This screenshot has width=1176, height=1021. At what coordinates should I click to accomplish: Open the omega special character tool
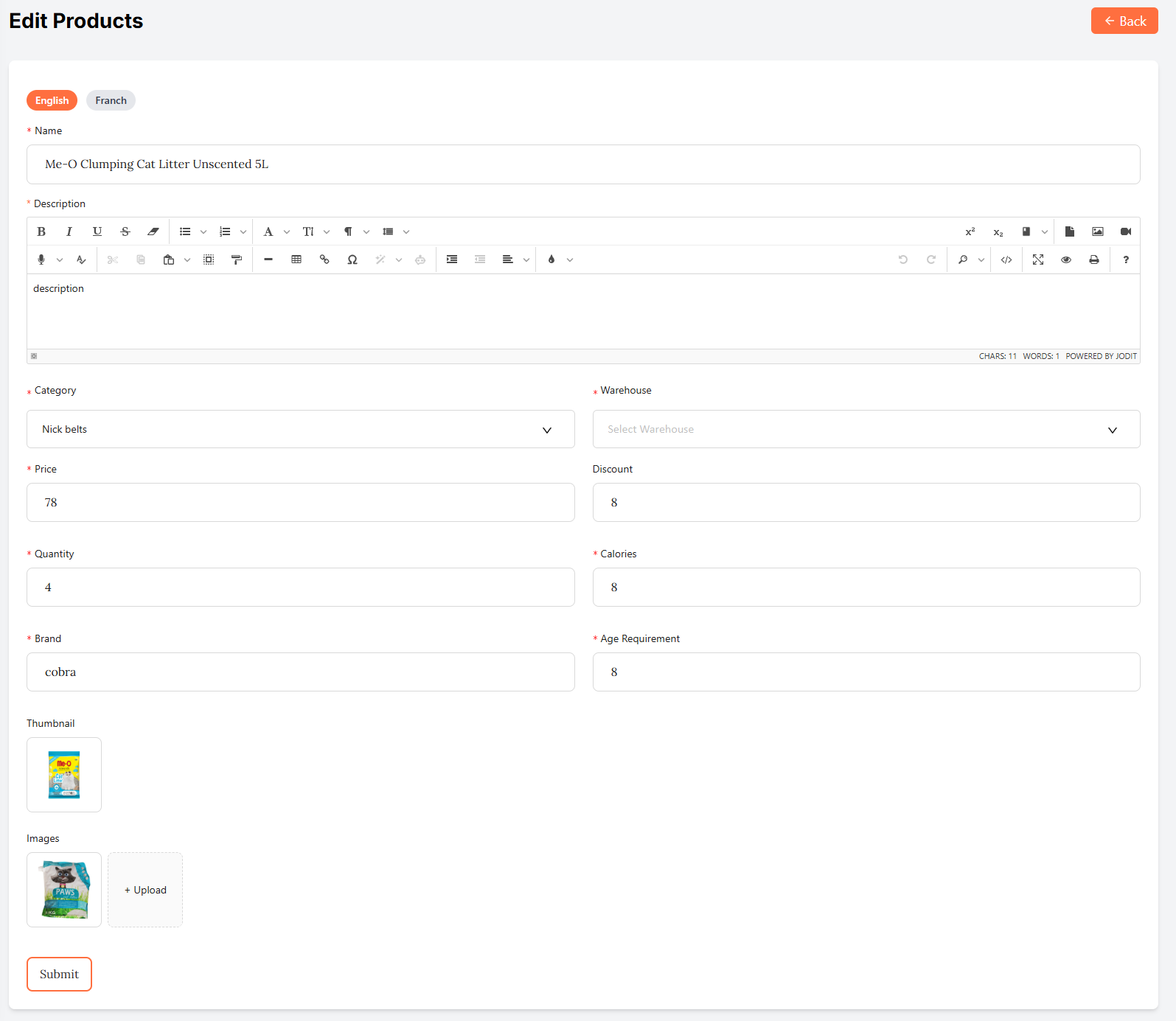point(352,259)
